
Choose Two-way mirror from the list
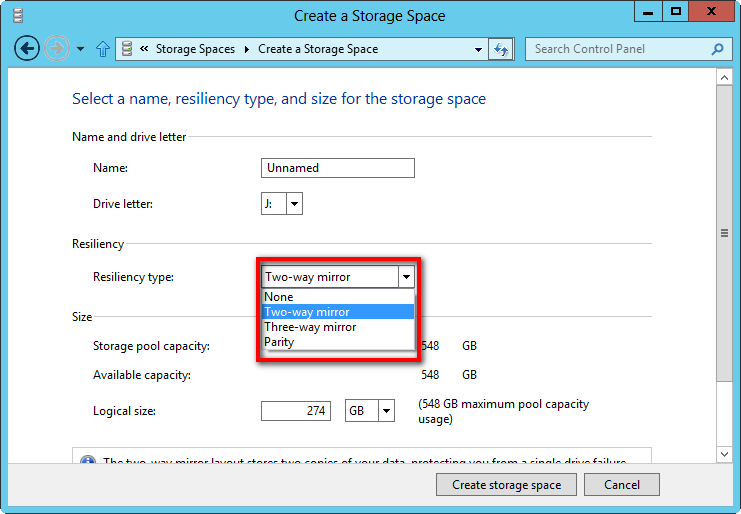338,312
